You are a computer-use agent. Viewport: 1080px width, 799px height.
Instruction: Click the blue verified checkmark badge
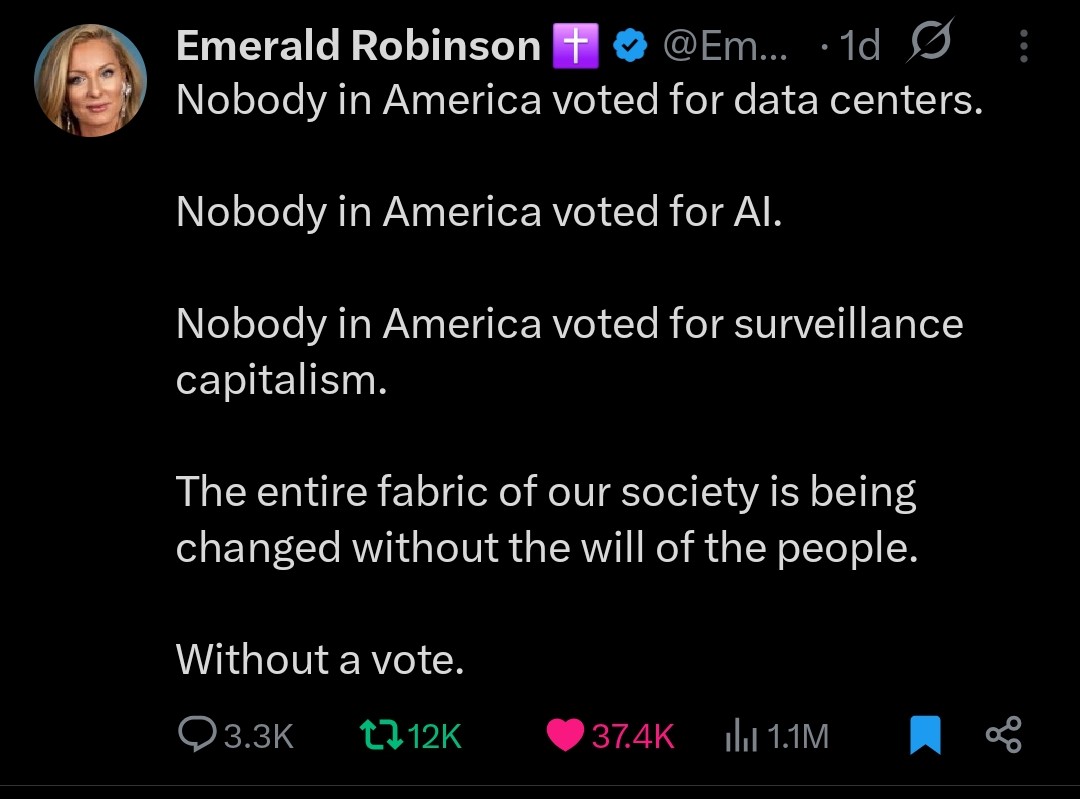630,46
